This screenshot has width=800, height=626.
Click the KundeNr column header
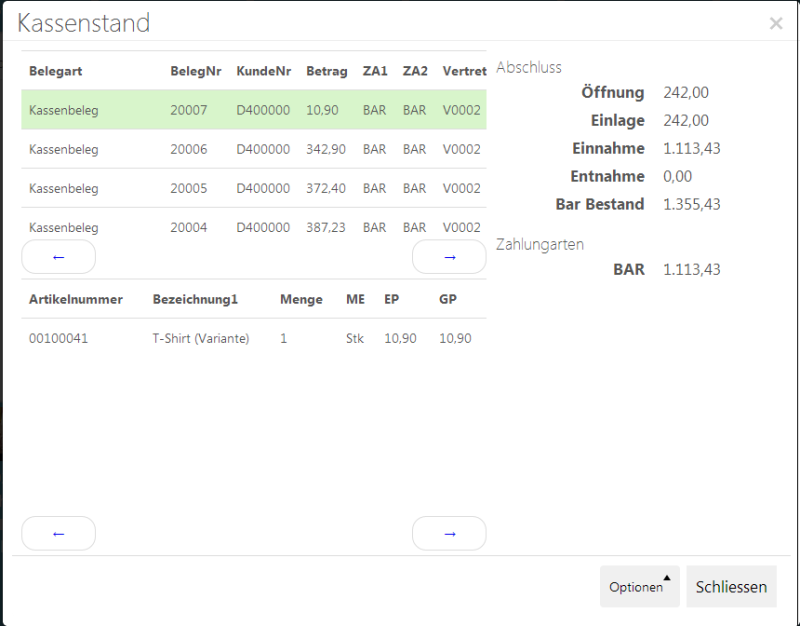(262, 71)
